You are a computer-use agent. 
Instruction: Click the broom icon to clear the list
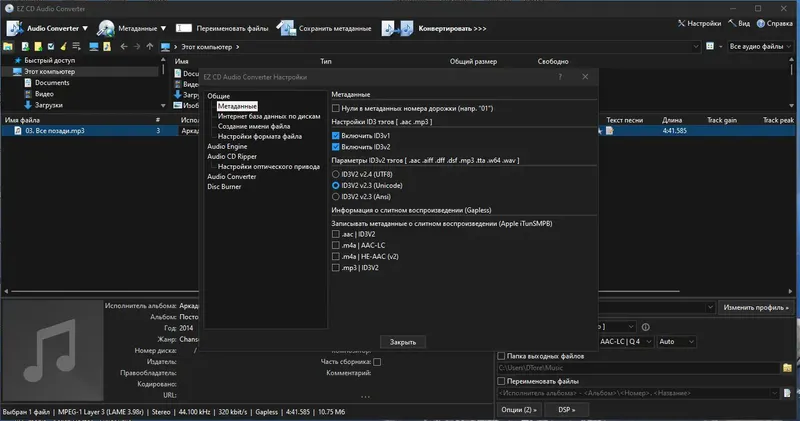click(x=63, y=46)
